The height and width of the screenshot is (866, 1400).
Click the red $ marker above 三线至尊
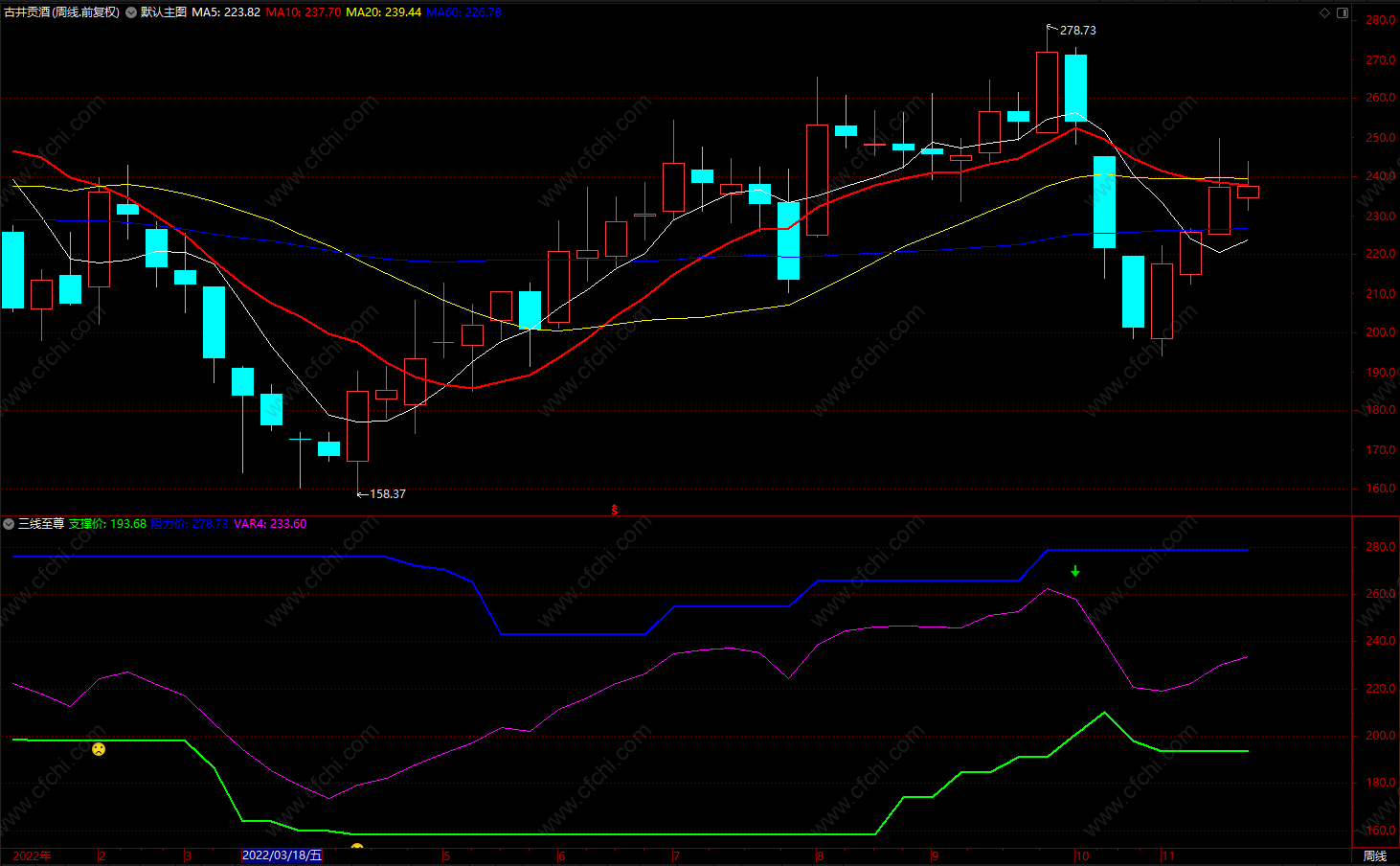click(x=615, y=511)
